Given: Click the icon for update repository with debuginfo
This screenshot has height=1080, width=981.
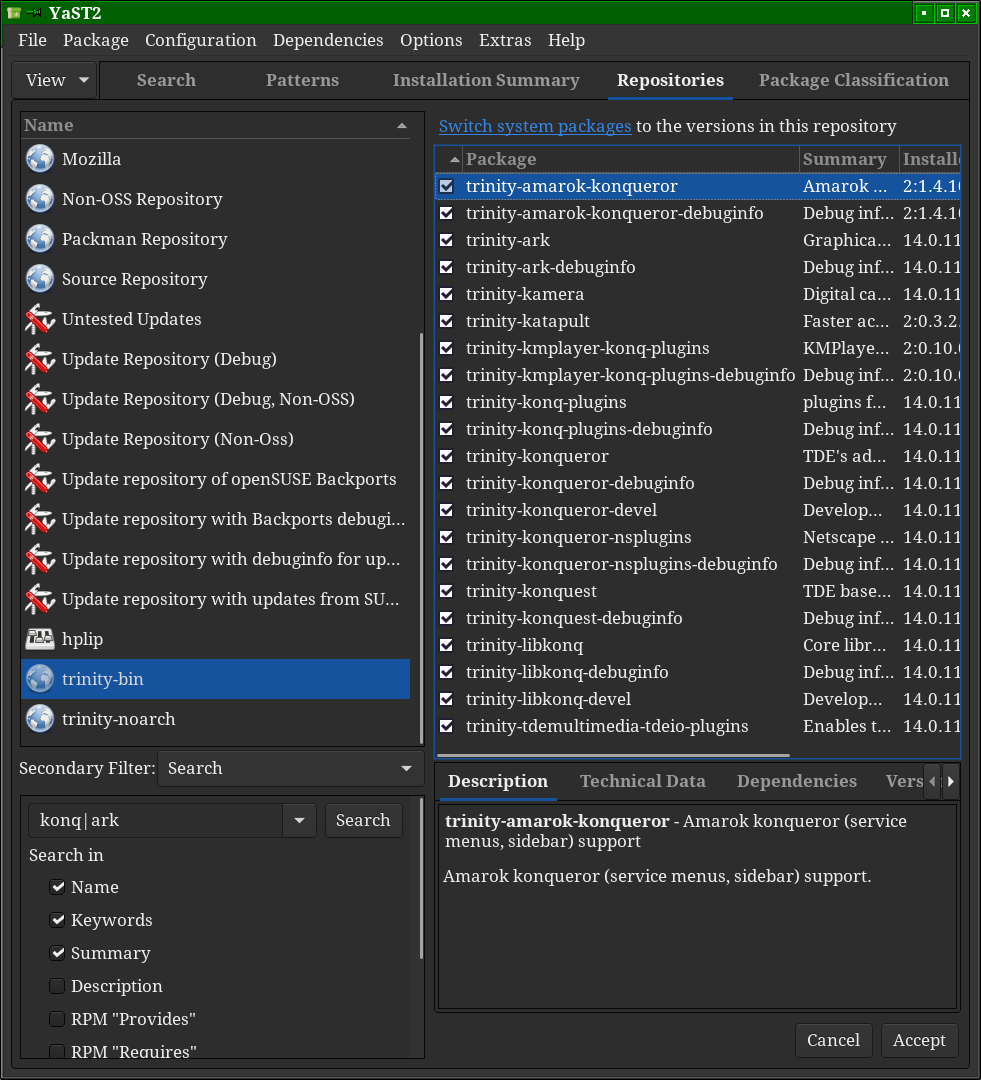Looking at the screenshot, I should point(40,559).
